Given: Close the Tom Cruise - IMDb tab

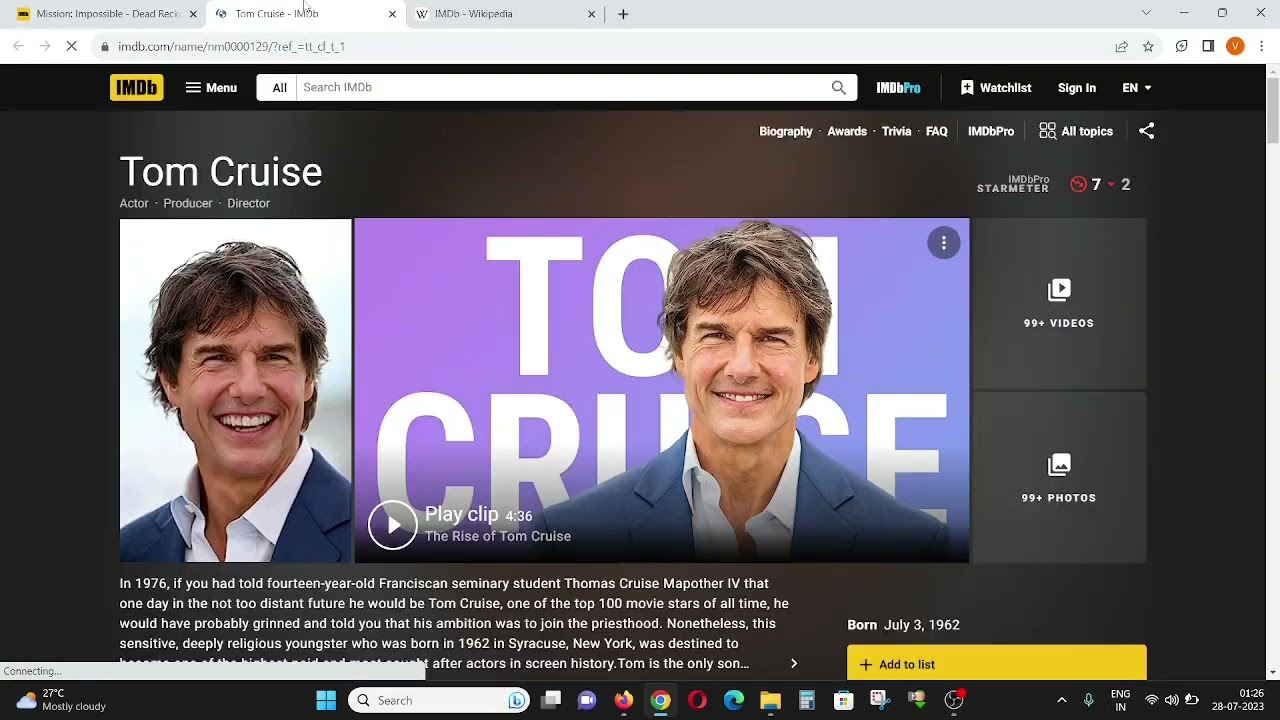Looking at the screenshot, I should 392,14.
